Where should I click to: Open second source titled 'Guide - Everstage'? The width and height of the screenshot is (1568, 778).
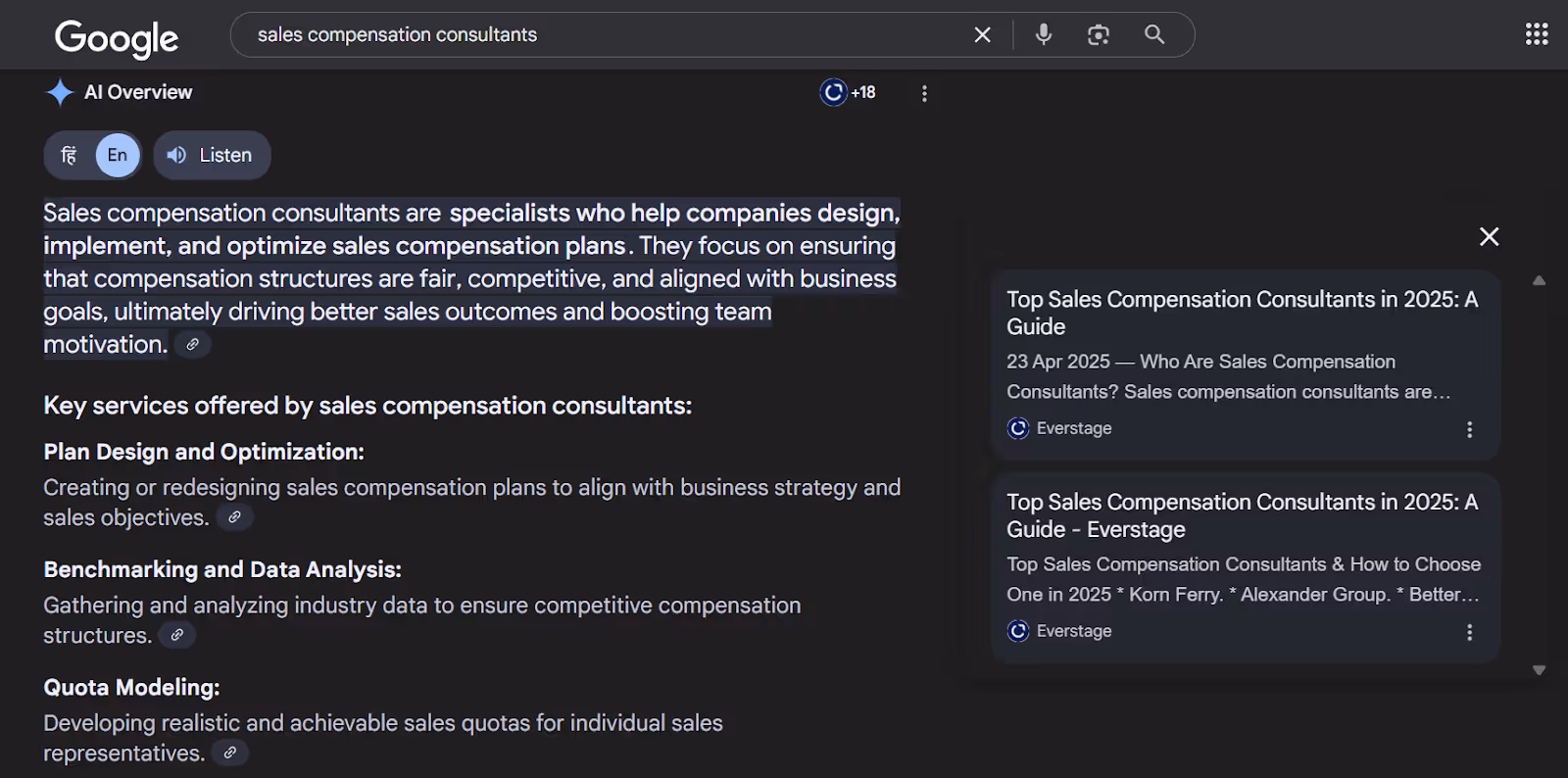pos(1242,515)
